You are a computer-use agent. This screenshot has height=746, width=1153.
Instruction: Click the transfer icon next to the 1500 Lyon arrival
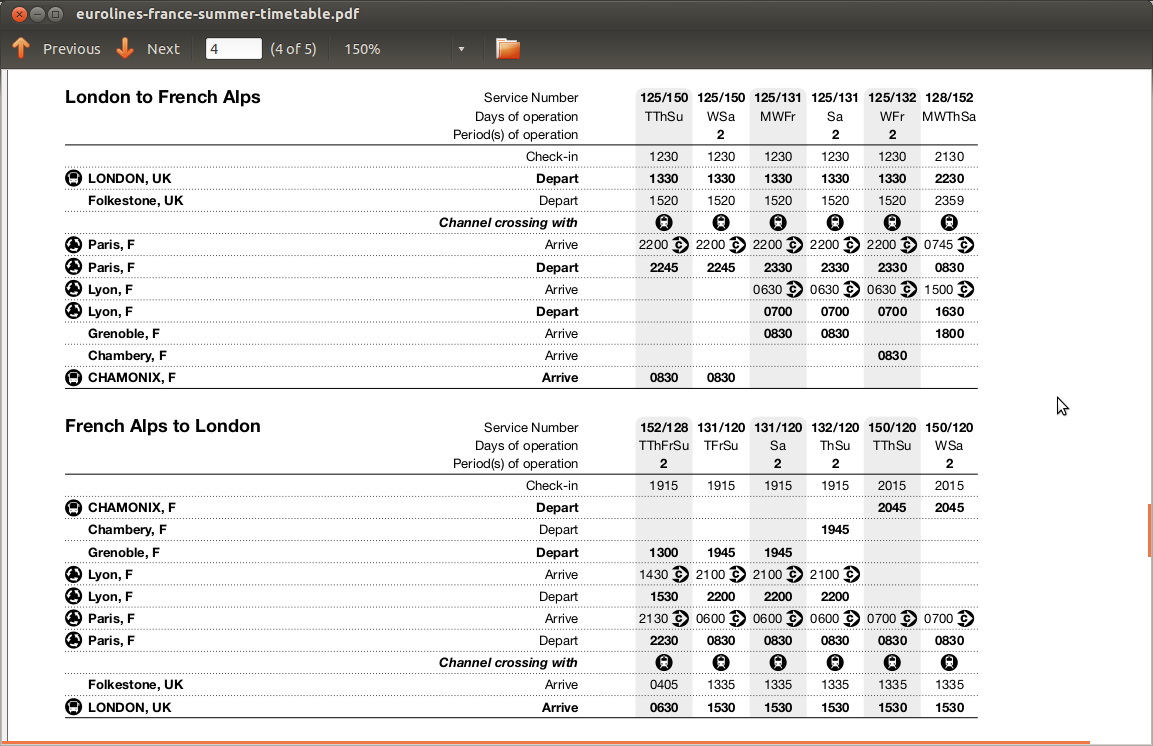tap(966, 289)
